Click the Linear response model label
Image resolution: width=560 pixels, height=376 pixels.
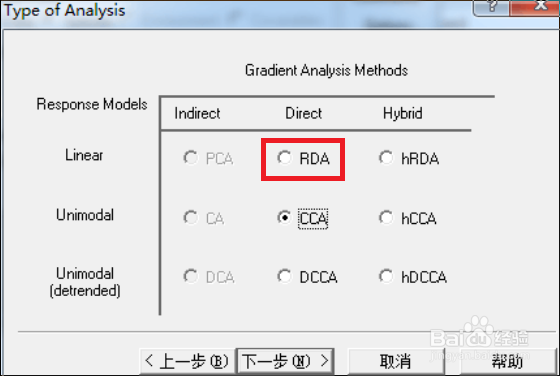point(84,155)
